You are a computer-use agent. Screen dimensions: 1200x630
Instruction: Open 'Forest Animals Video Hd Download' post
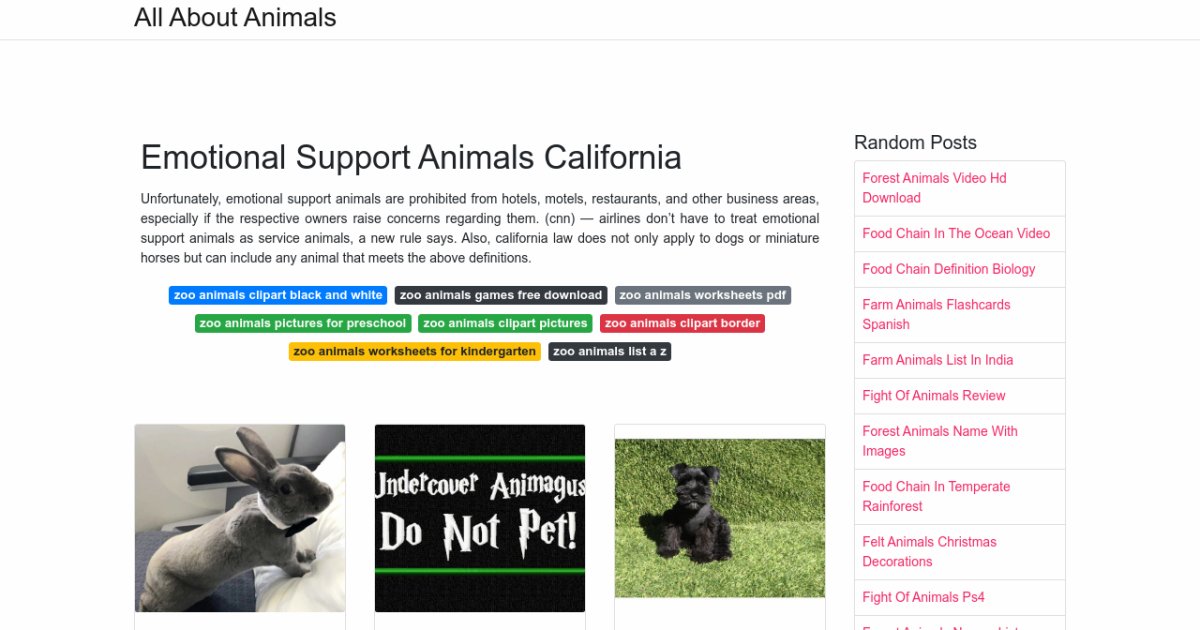tap(934, 188)
